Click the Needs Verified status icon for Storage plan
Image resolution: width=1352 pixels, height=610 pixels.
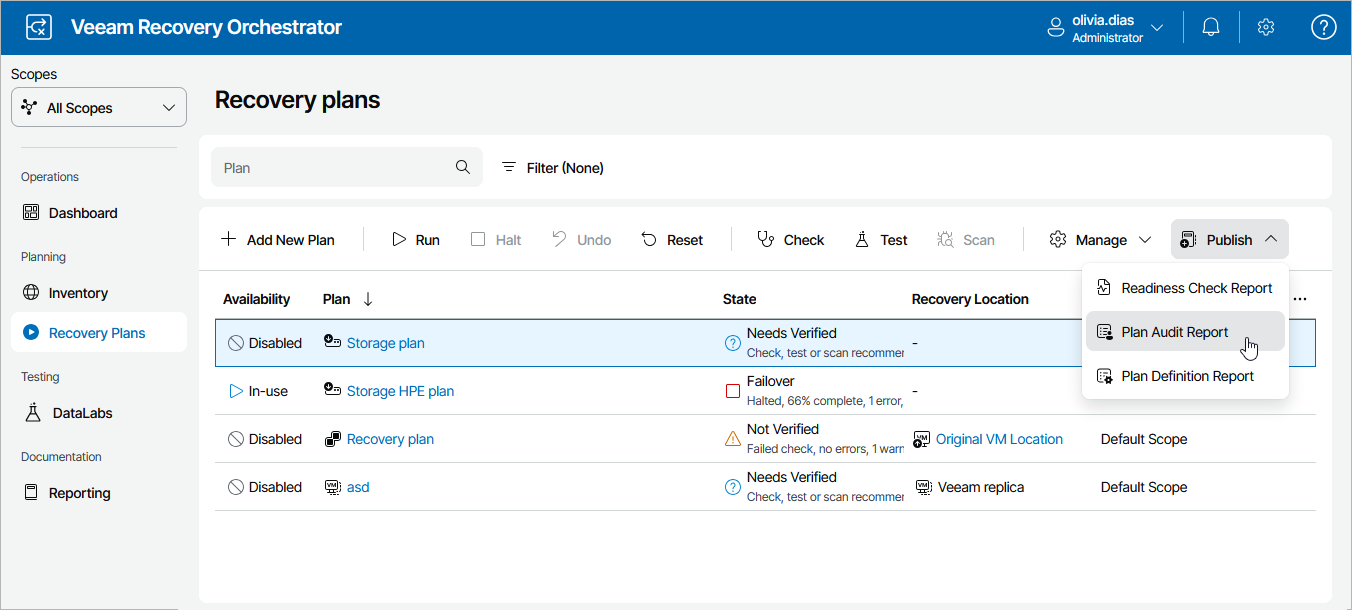pos(732,343)
